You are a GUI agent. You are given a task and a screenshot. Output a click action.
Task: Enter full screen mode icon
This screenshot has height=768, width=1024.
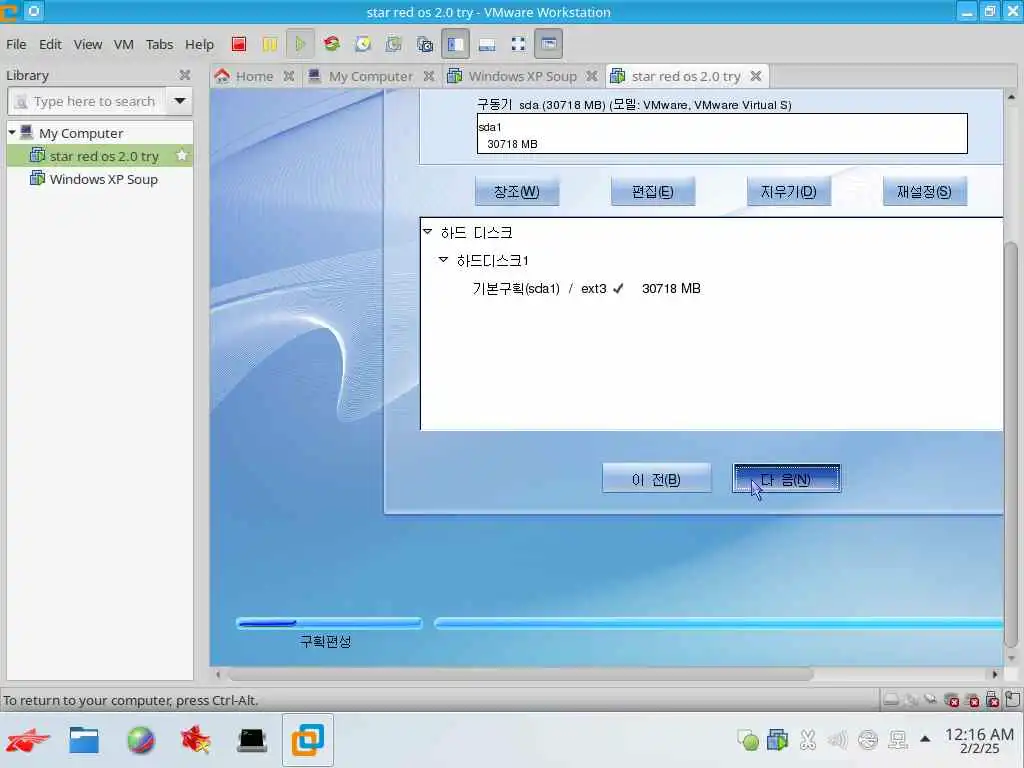click(x=519, y=44)
